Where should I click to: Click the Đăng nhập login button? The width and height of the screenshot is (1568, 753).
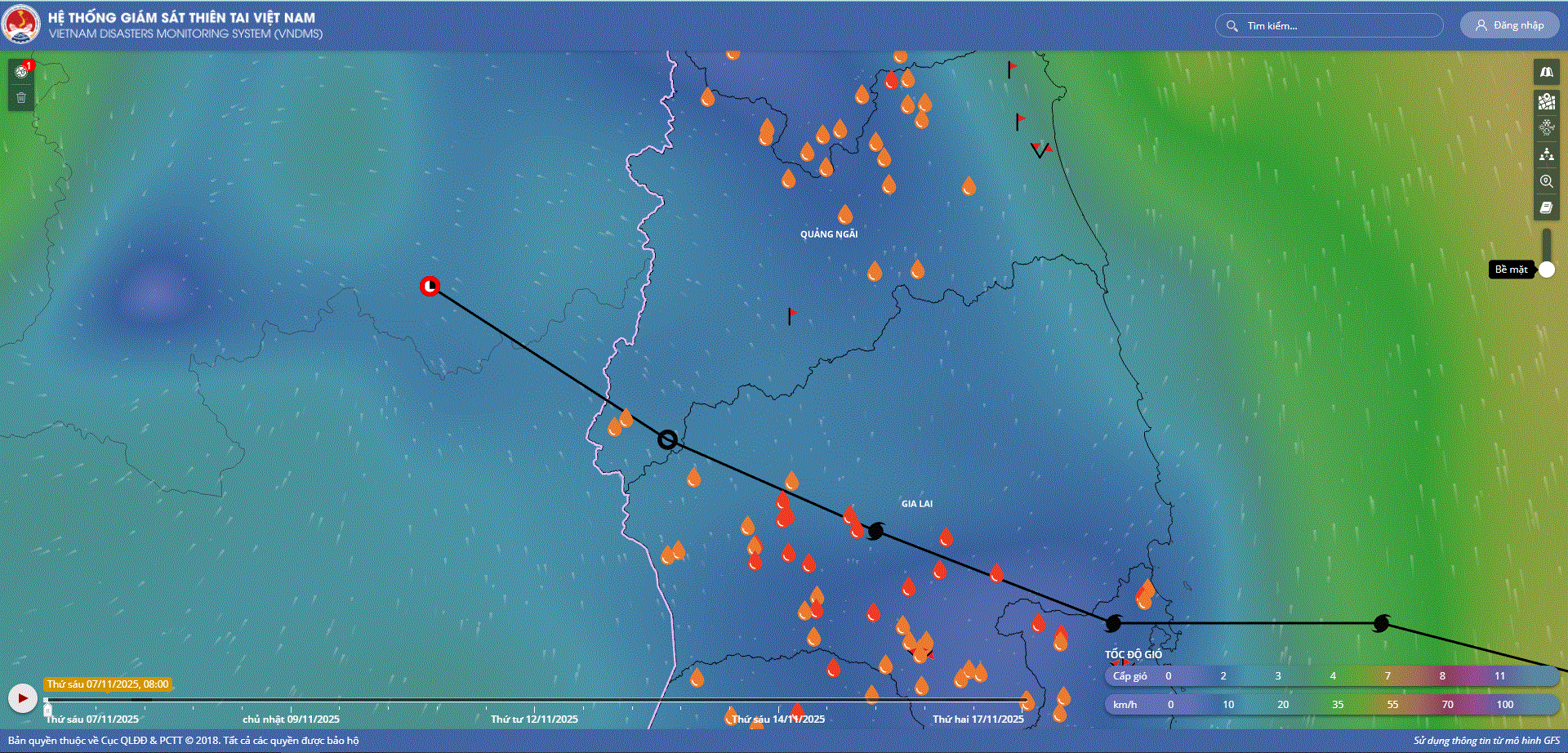click(1509, 25)
